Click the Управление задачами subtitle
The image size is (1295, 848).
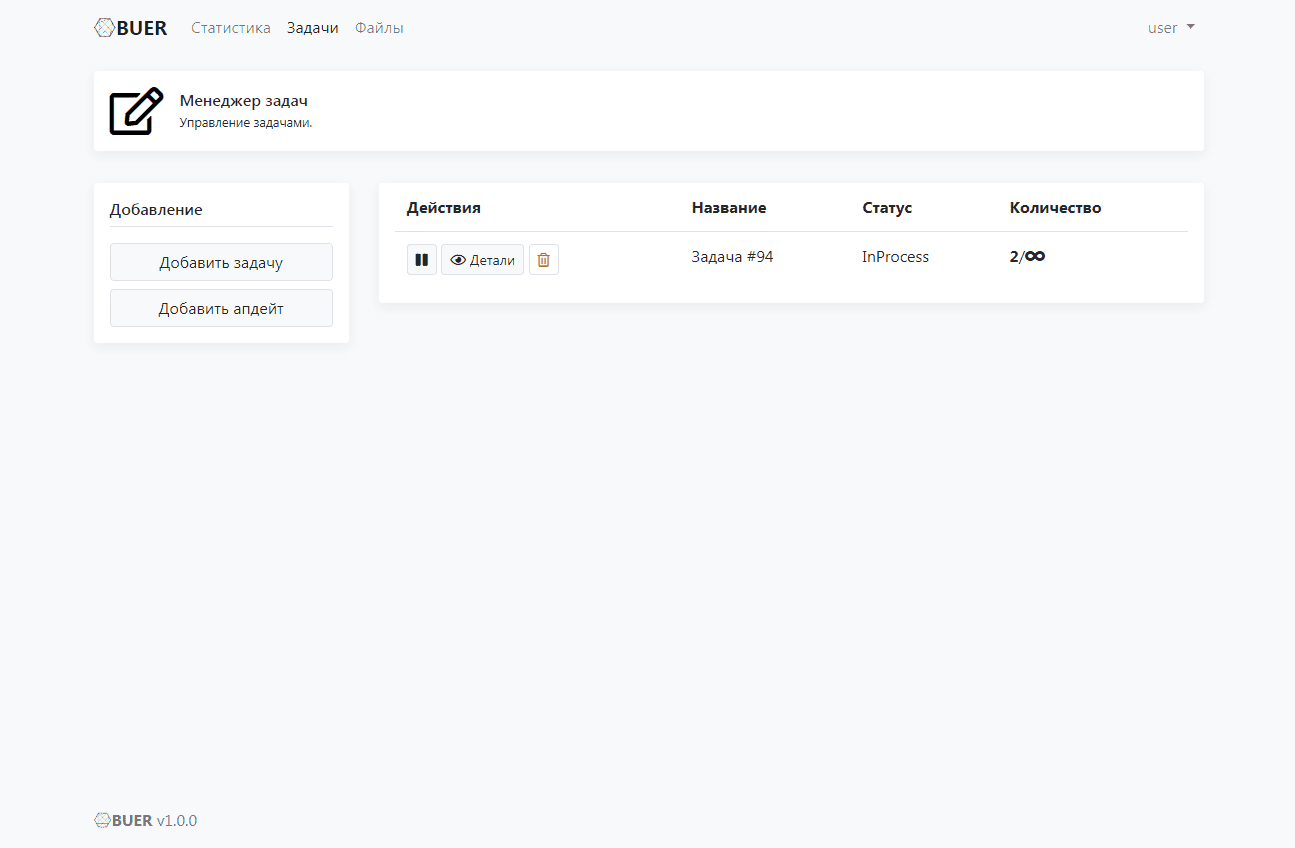[x=246, y=123]
